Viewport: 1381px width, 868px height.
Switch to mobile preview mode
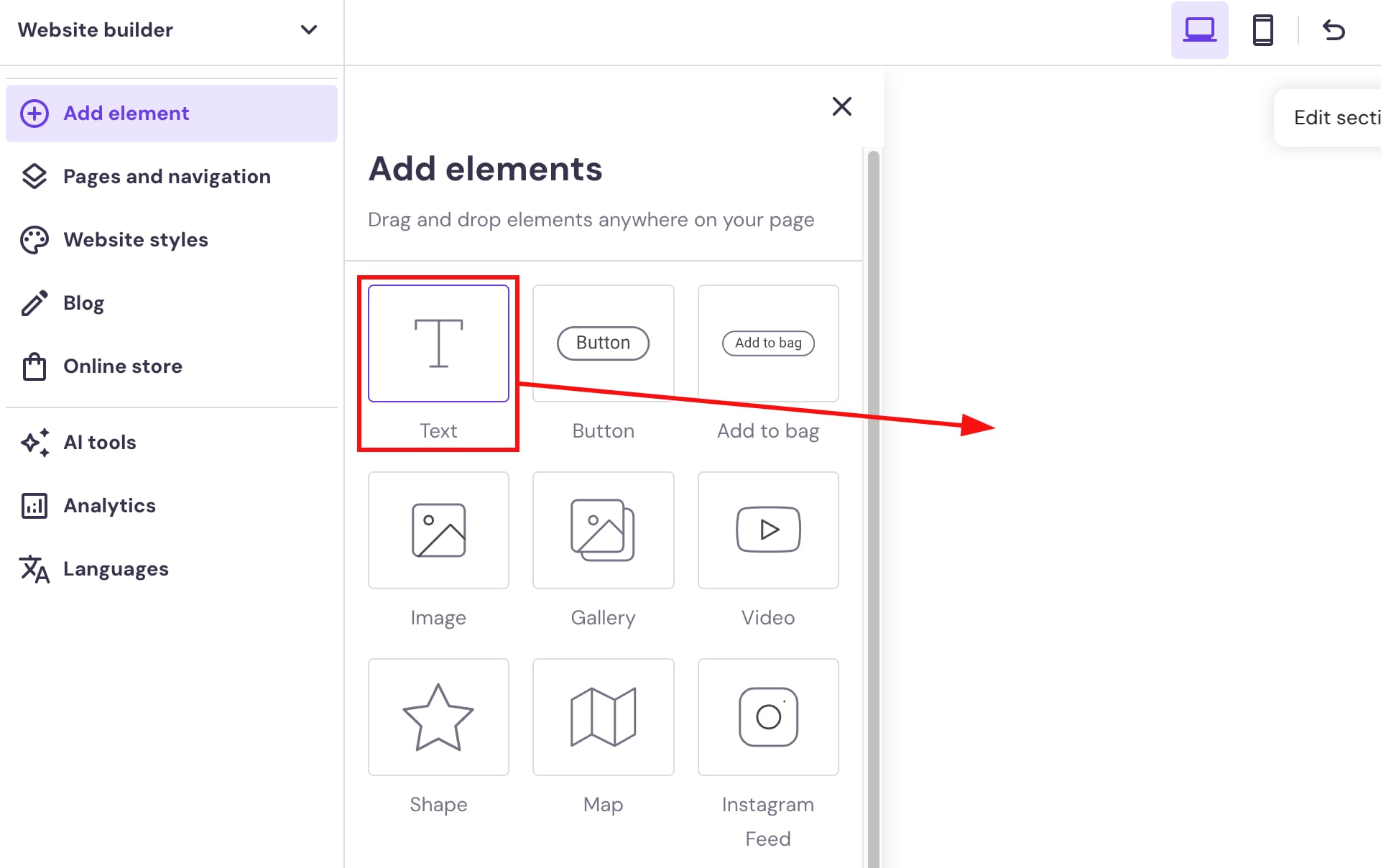(1264, 30)
